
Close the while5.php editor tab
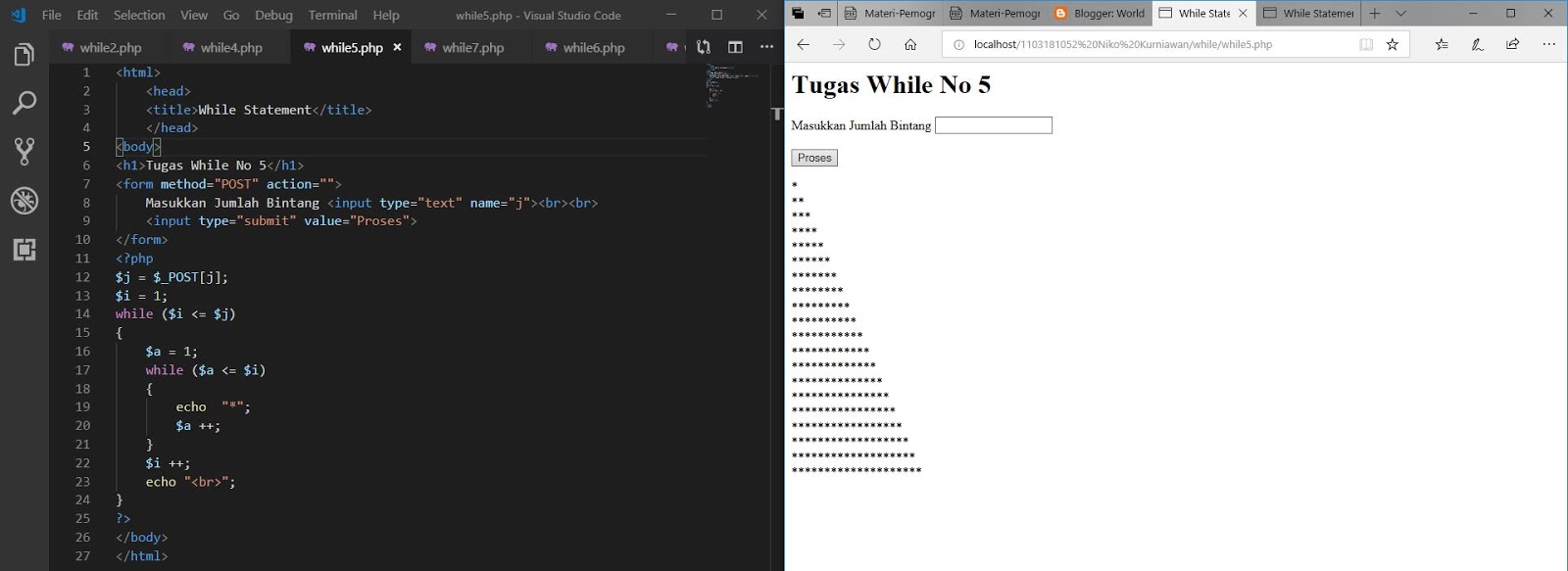(397, 47)
